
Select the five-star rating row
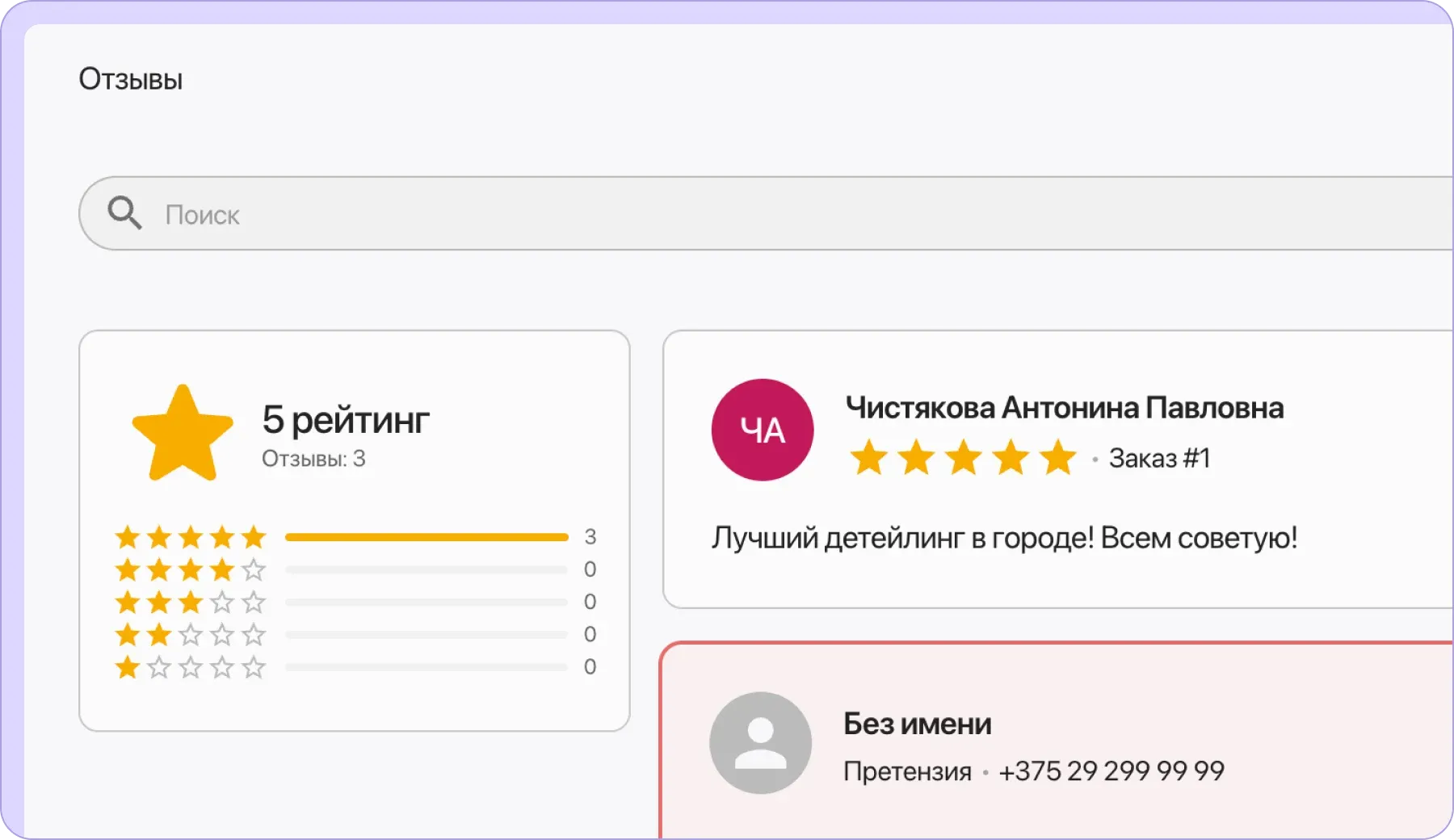pos(355,537)
